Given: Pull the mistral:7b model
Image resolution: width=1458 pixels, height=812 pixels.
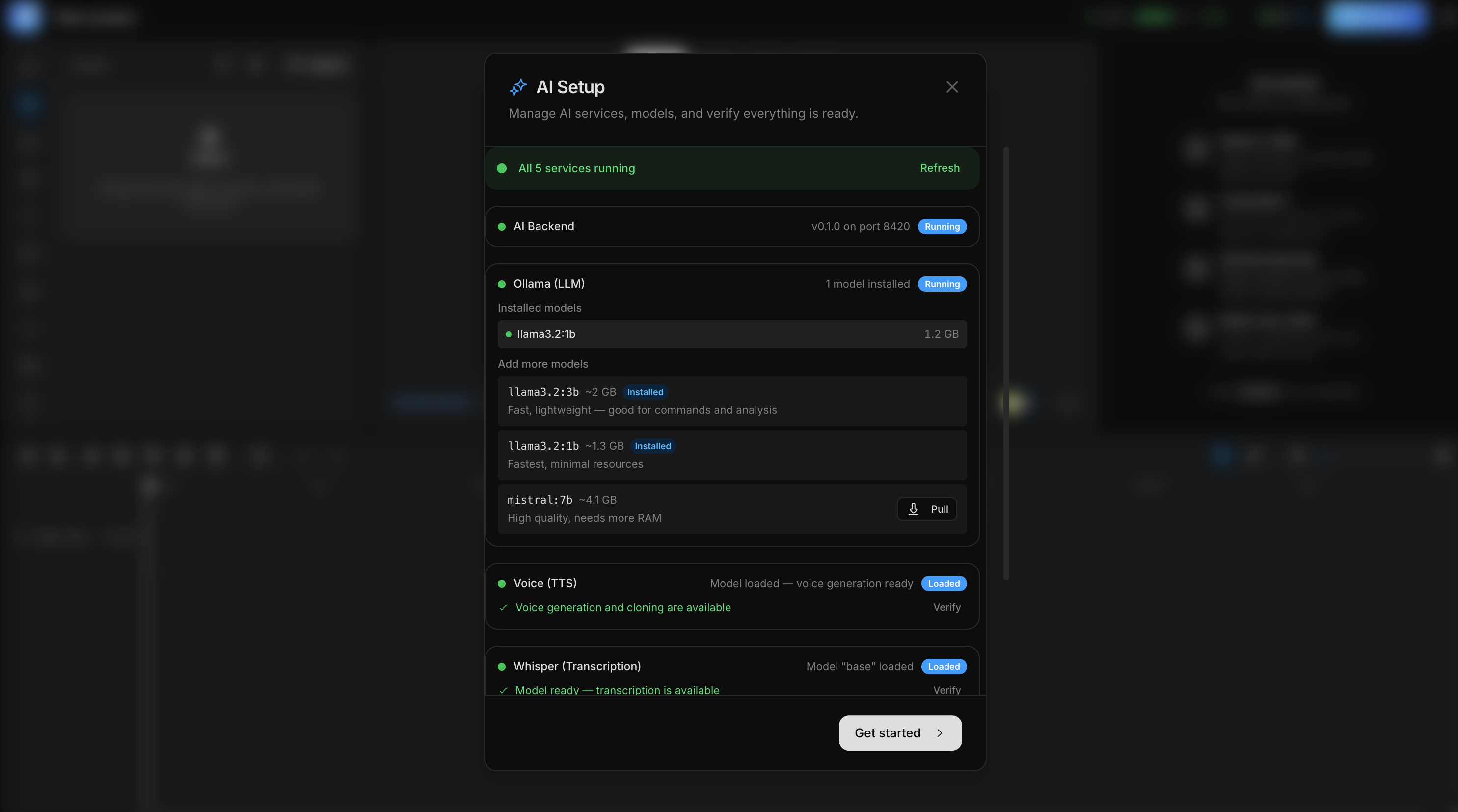Looking at the screenshot, I should [x=926, y=509].
